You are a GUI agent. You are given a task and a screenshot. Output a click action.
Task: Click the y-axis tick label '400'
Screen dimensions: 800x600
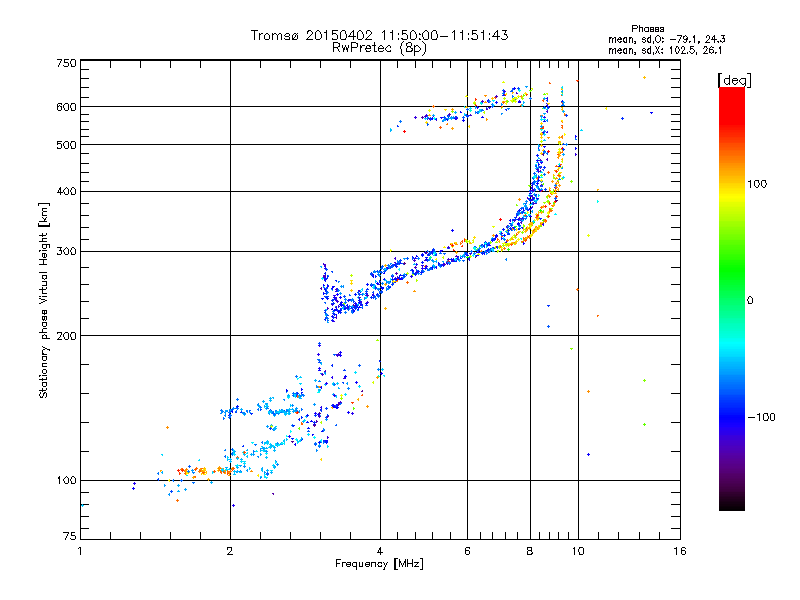pos(66,191)
